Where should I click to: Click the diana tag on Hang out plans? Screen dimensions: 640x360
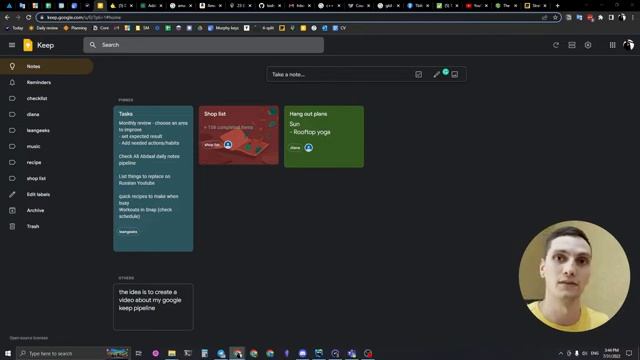click(x=295, y=148)
